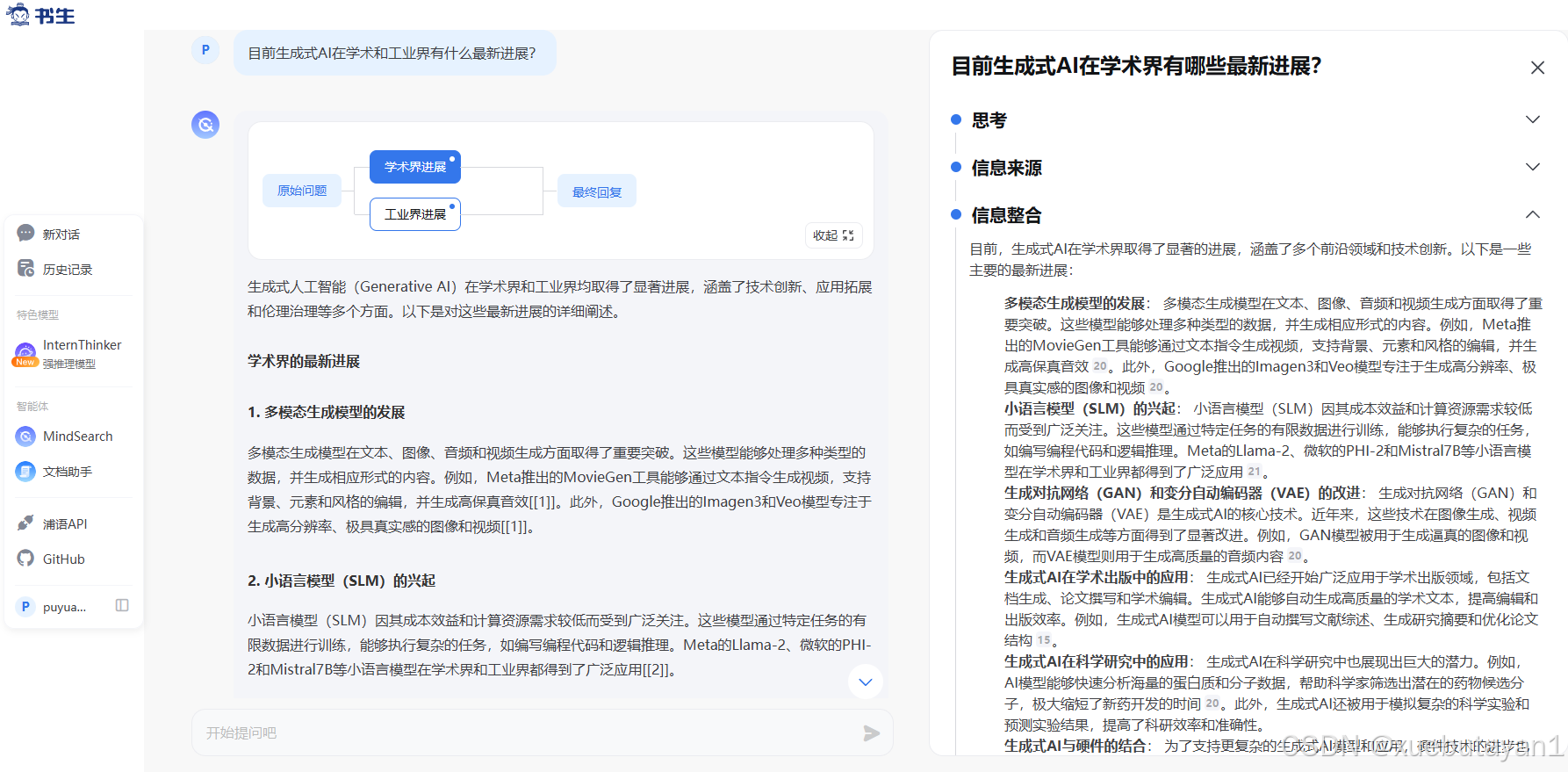Click puyua... username label

point(65,607)
